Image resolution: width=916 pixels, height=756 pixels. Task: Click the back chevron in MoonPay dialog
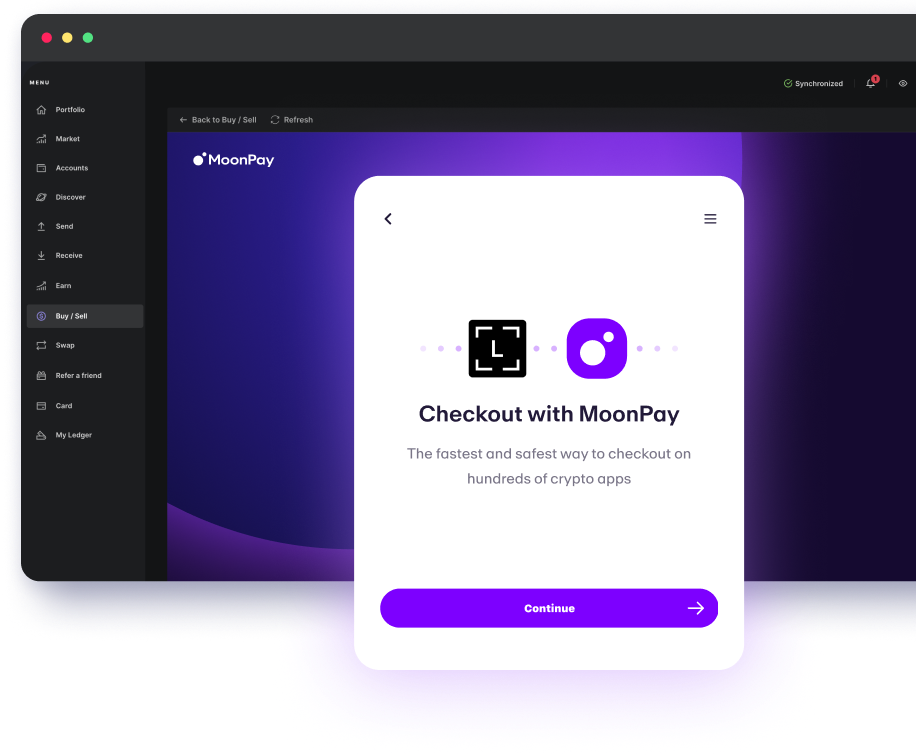388,218
